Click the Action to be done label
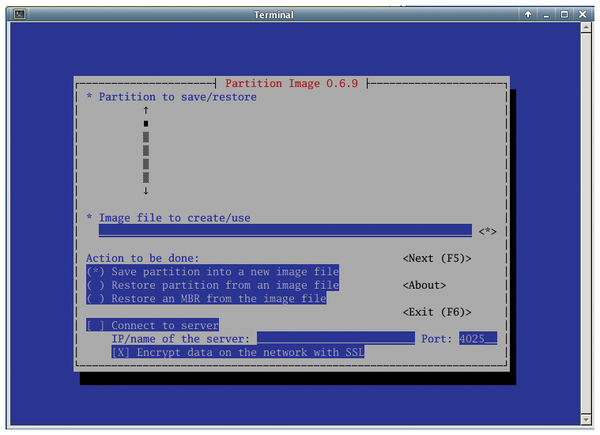600x435 pixels. tap(142, 258)
